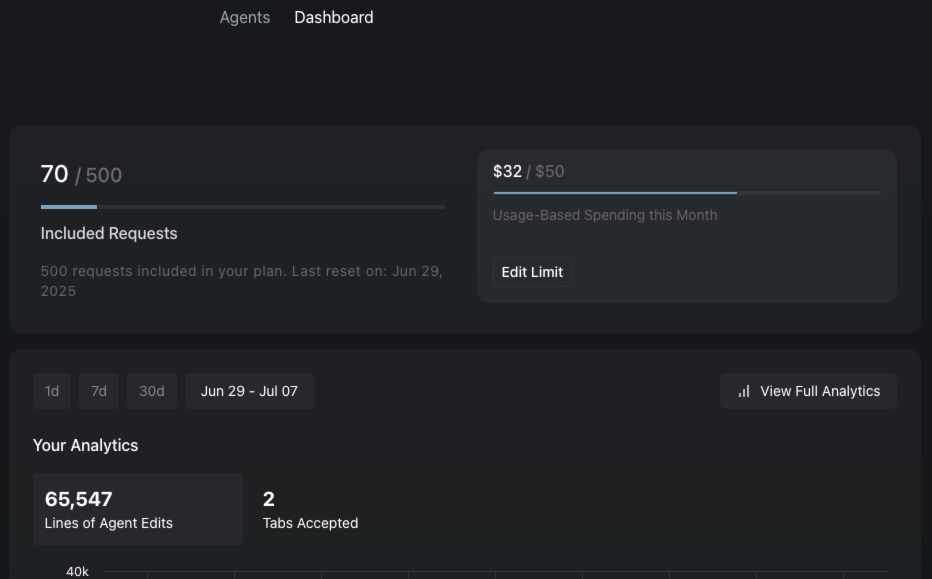Click the Usage-Based Spending this Month text

tap(605, 215)
